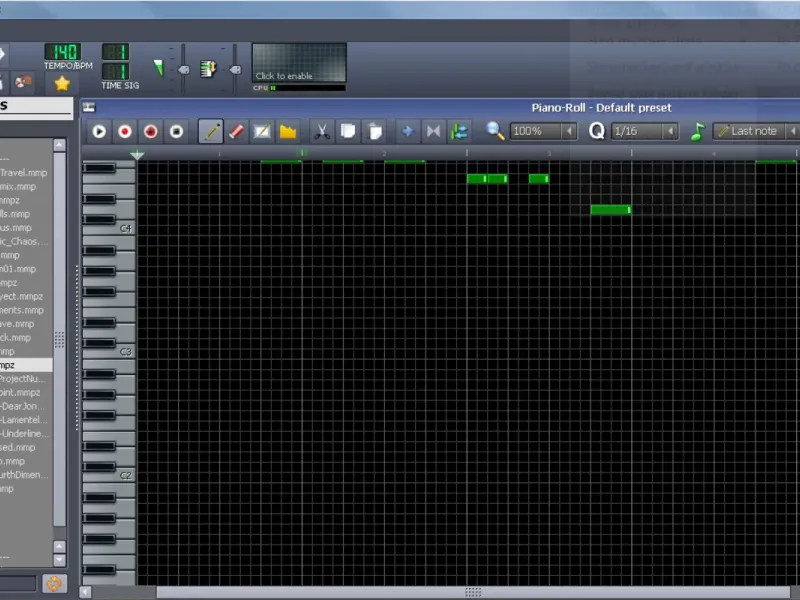
Task: Click the filter input field in browser
Action: pyautogui.click(x=18, y=584)
